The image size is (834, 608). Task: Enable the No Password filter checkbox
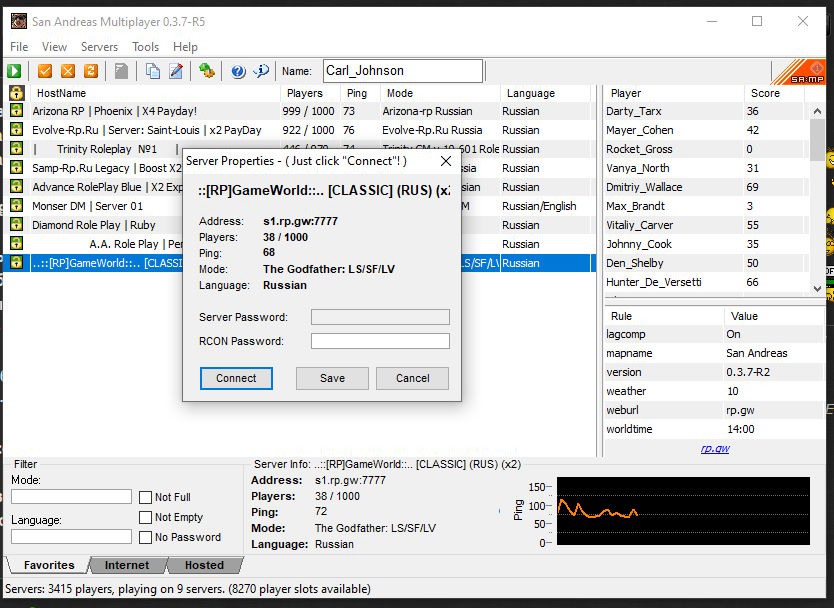[145, 537]
